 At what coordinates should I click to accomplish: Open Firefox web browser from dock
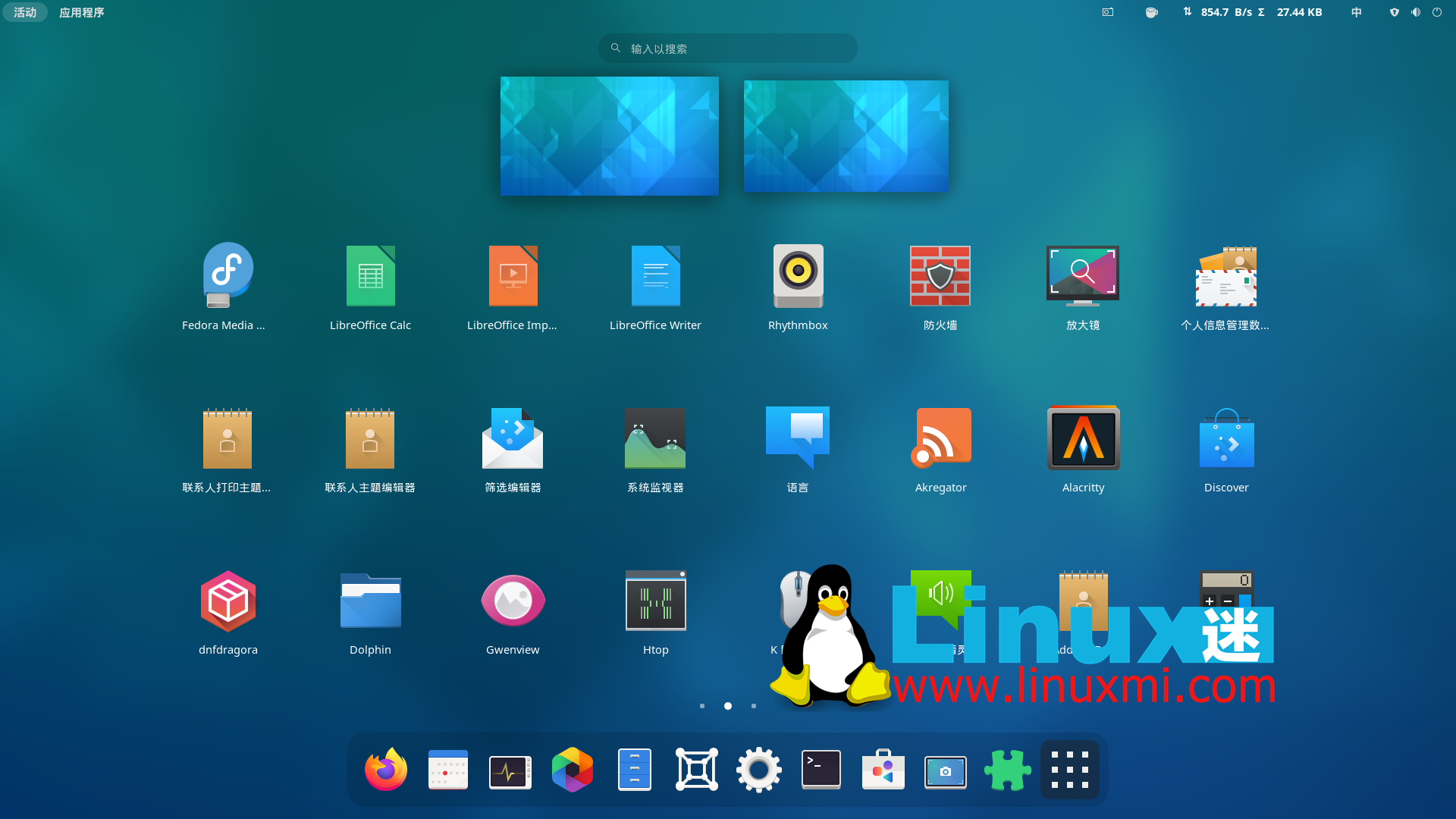pos(386,769)
